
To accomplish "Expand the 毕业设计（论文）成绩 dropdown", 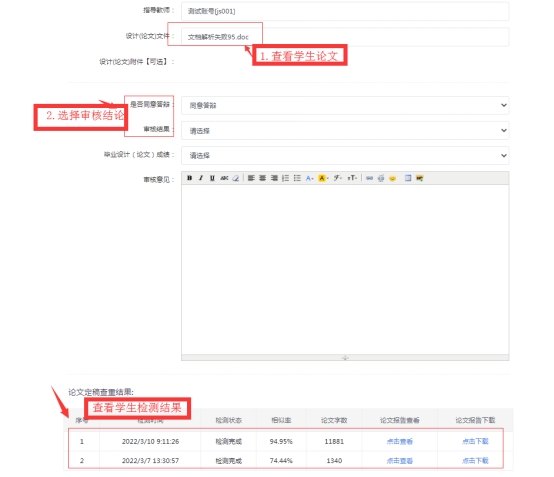I will click(345, 155).
